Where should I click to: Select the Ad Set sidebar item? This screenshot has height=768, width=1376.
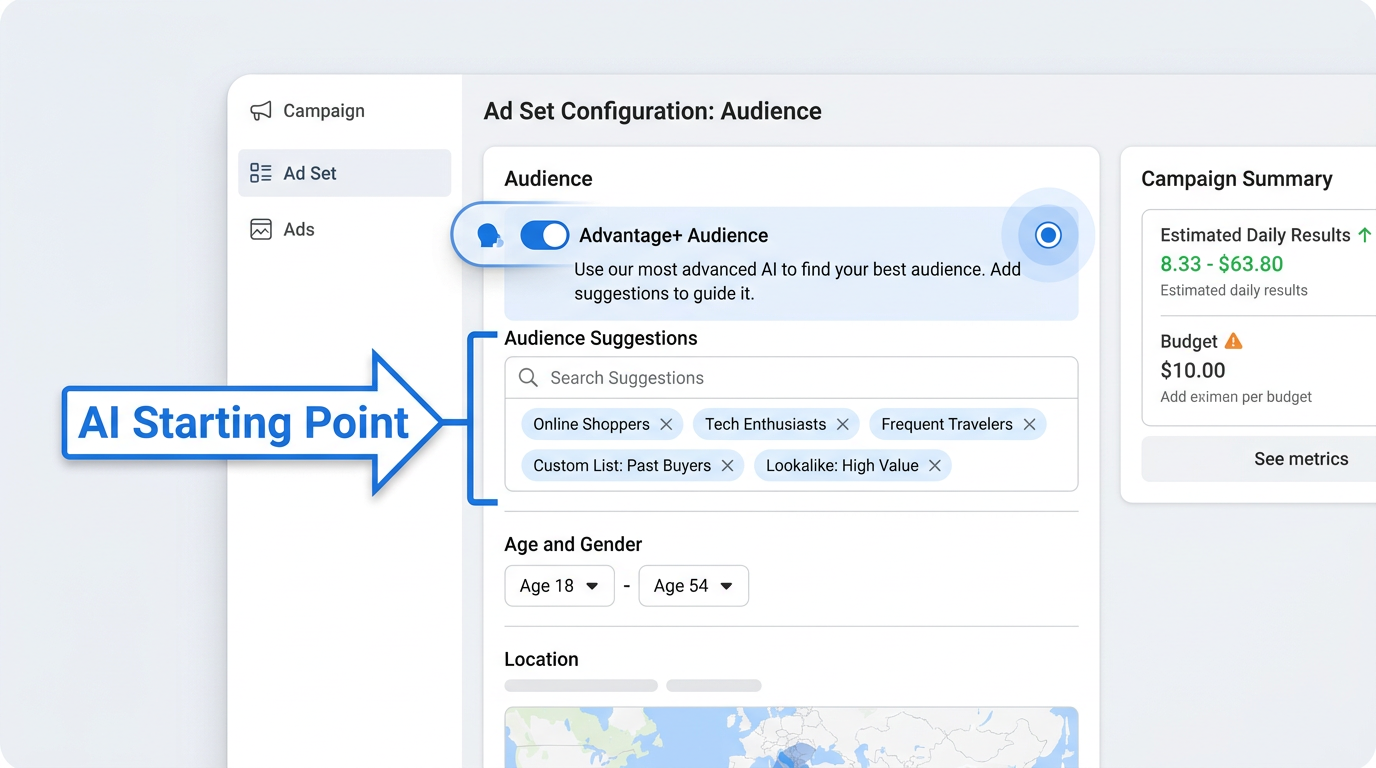[x=344, y=173]
